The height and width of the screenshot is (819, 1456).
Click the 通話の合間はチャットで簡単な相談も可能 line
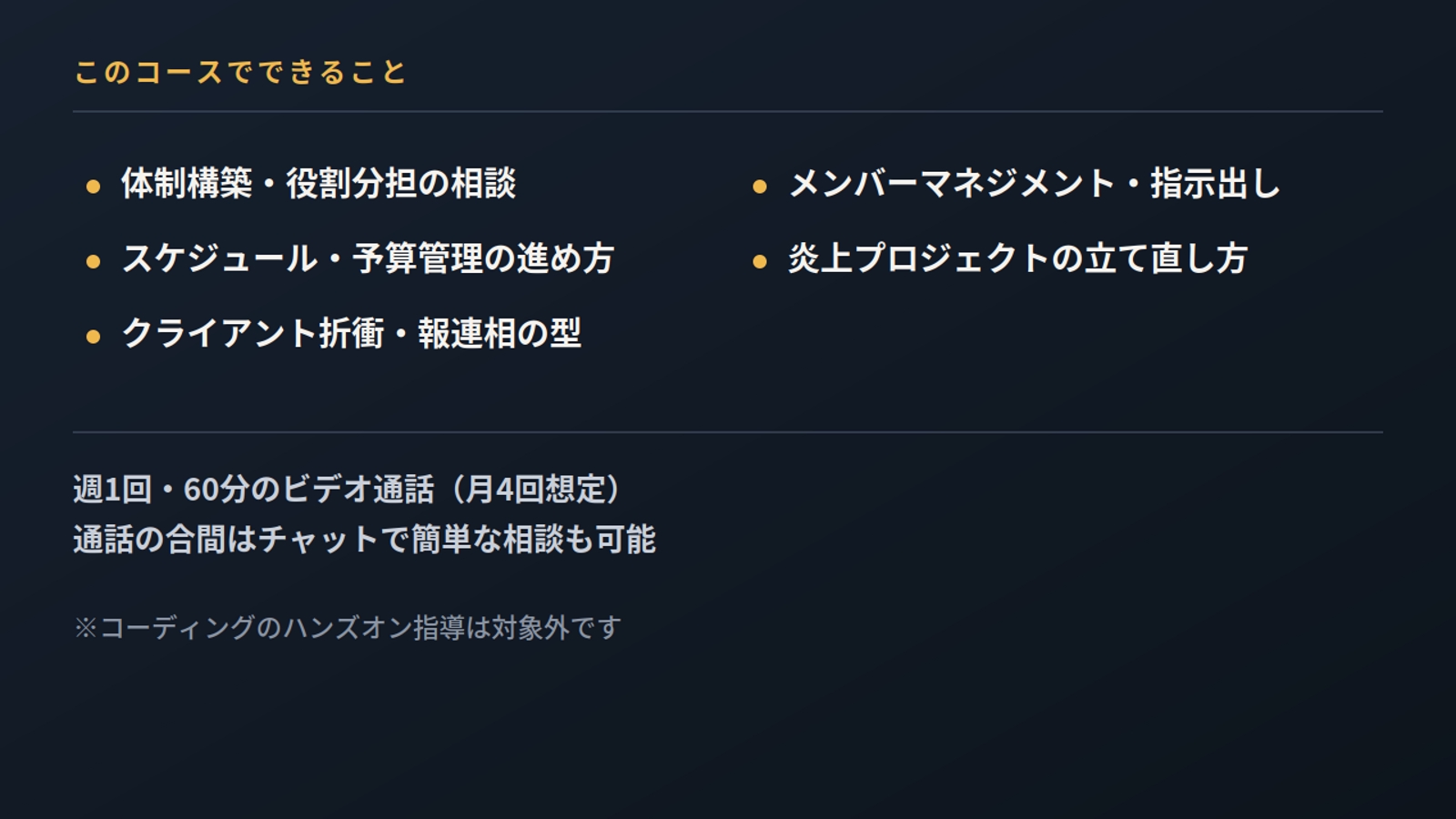tap(365, 539)
